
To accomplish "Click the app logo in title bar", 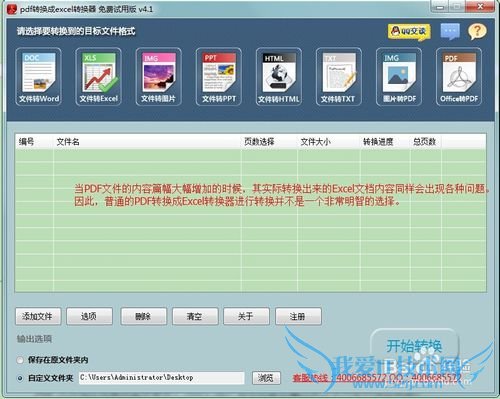I will (12, 9).
